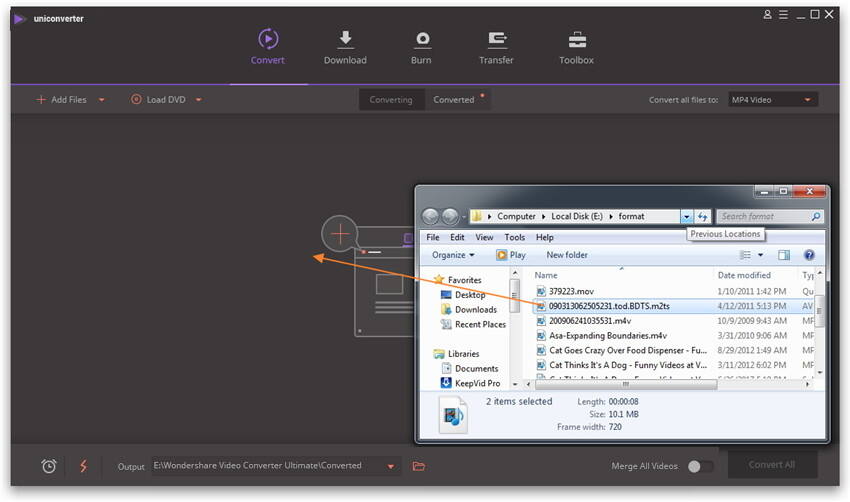The width and height of the screenshot is (850, 502).
Task: Select the file Asa-Expanding Boundaries.m4v
Action: tap(602, 336)
